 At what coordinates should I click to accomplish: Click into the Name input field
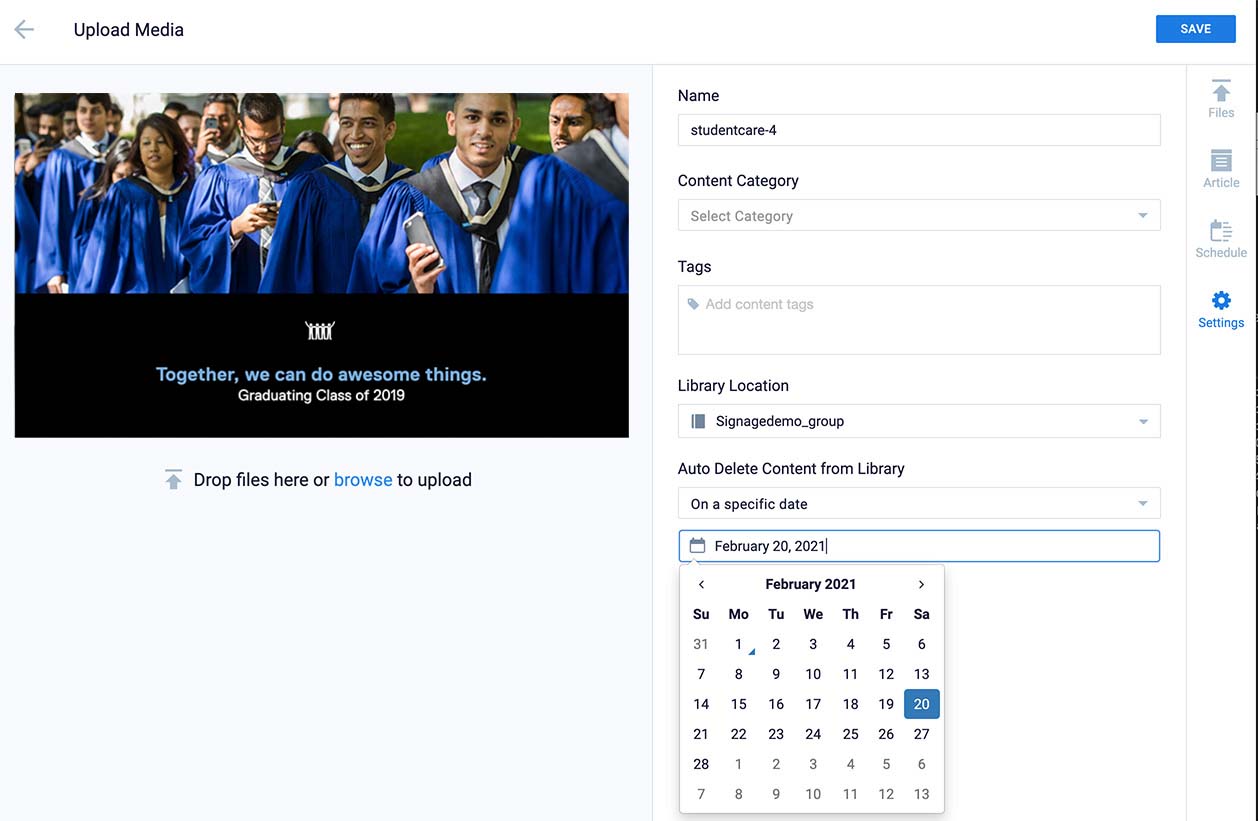(x=918, y=130)
